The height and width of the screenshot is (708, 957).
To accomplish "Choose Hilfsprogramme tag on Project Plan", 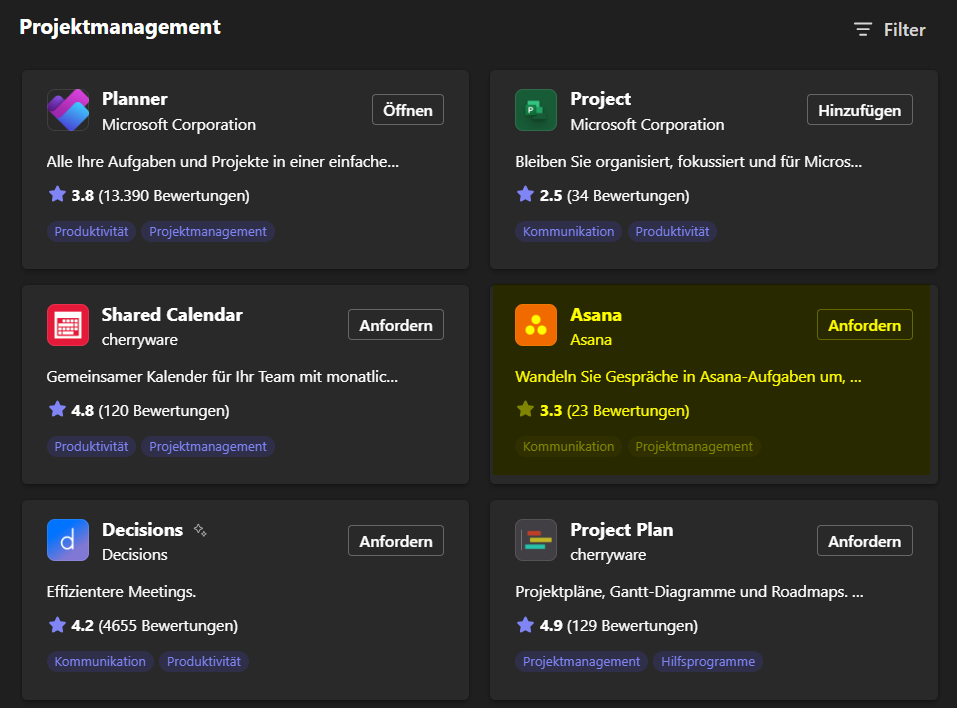I will point(708,662).
